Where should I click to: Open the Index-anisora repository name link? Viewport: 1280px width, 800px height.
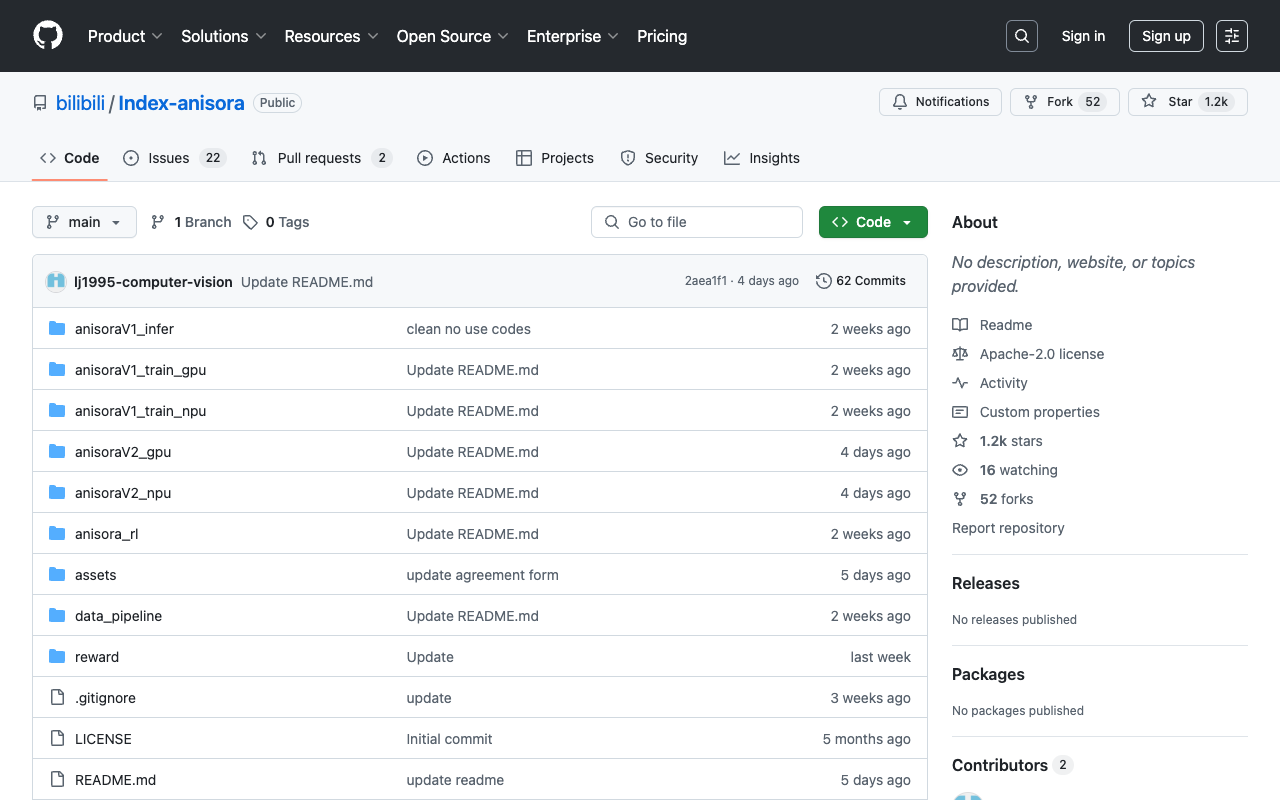pyautogui.click(x=181, y=103)
